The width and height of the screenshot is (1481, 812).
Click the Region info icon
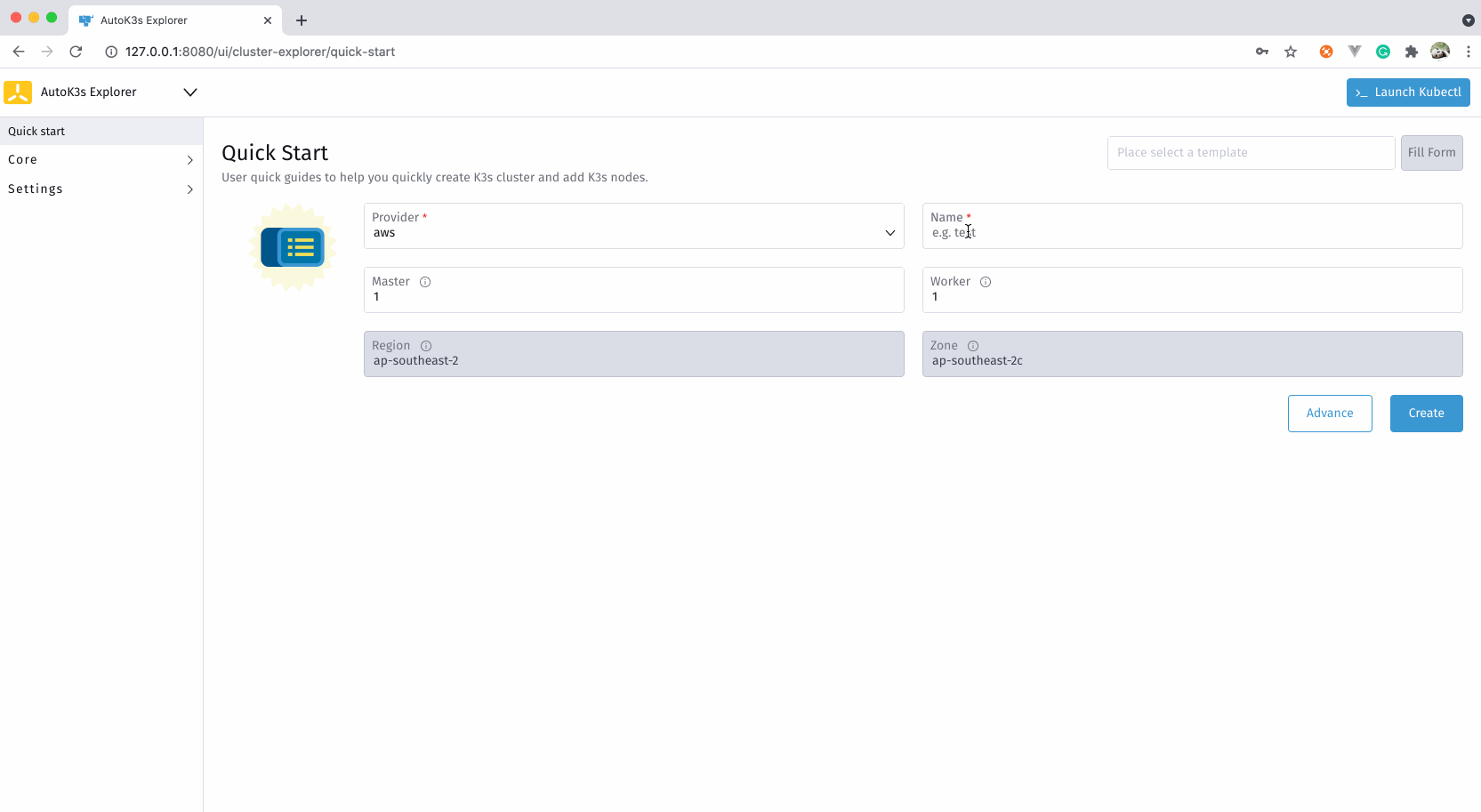426,346
